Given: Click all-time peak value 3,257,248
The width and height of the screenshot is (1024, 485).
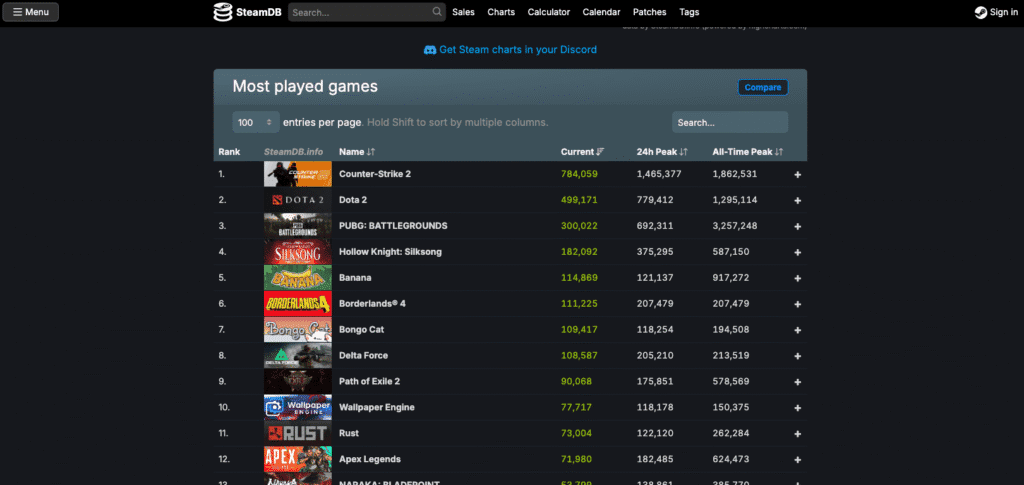Looking at the screenshot, I should click(735, 226).
